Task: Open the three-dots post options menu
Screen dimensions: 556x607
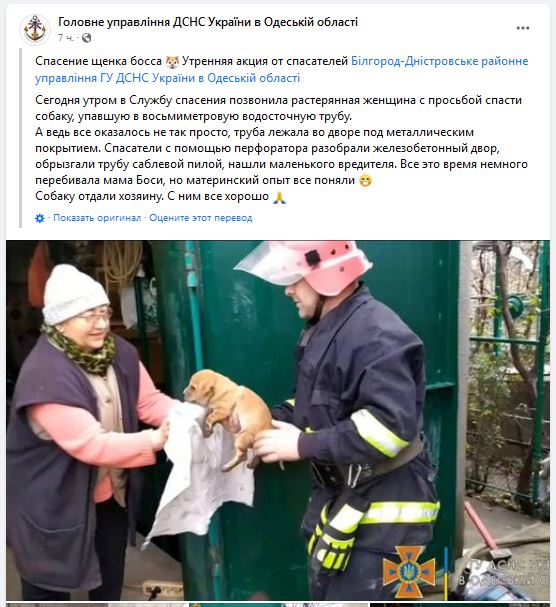Action: [x=522, y=28]
